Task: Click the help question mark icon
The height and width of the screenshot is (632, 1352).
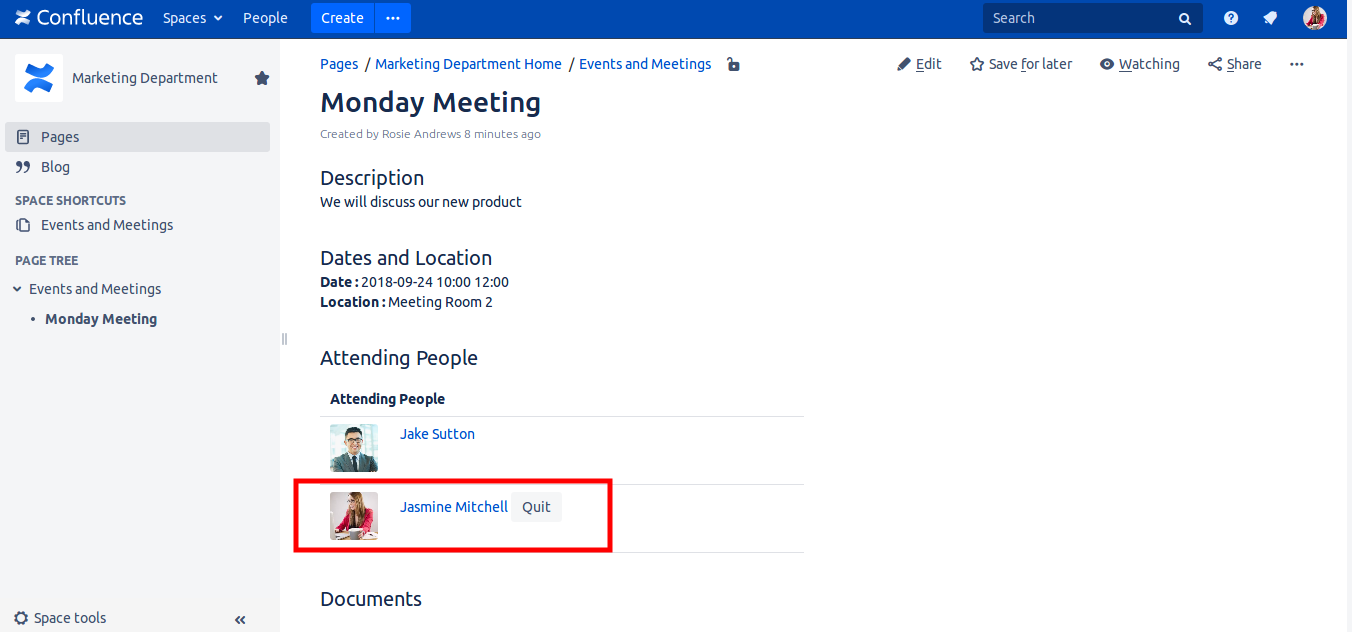Action: pyautogui.click(x=1231, y=18)
